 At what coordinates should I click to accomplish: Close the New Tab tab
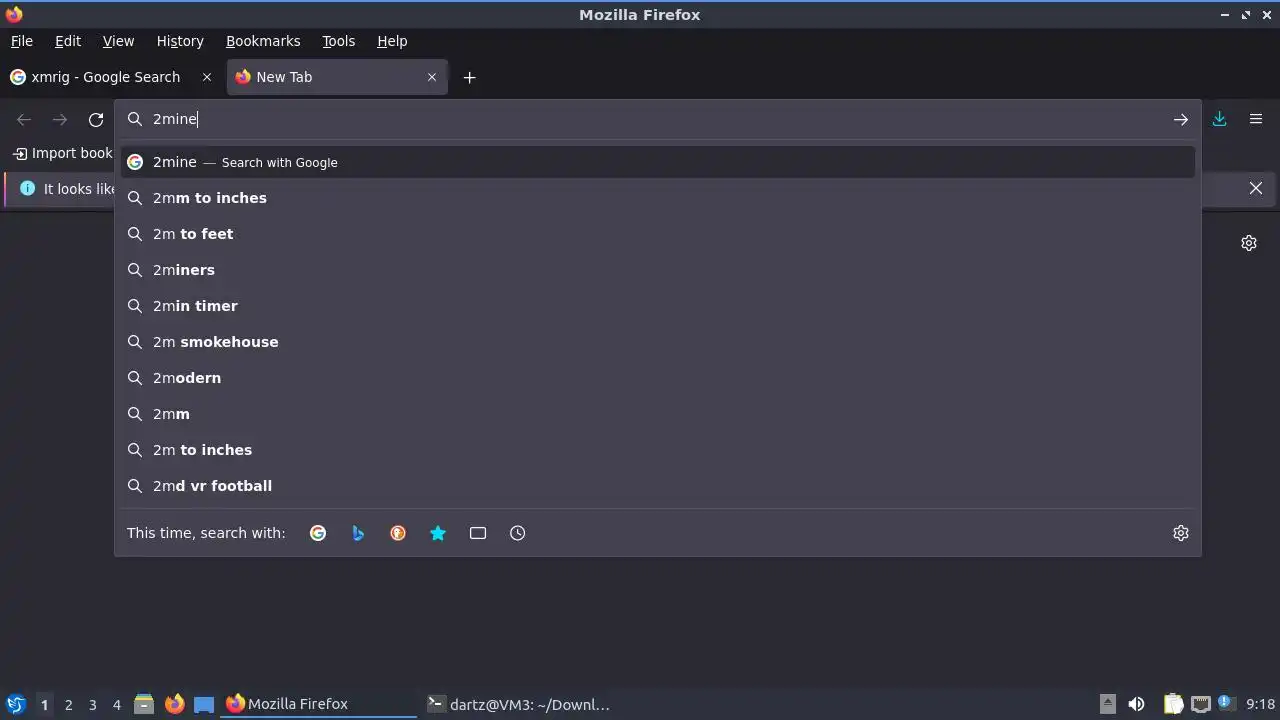click(x=432, y=77)
